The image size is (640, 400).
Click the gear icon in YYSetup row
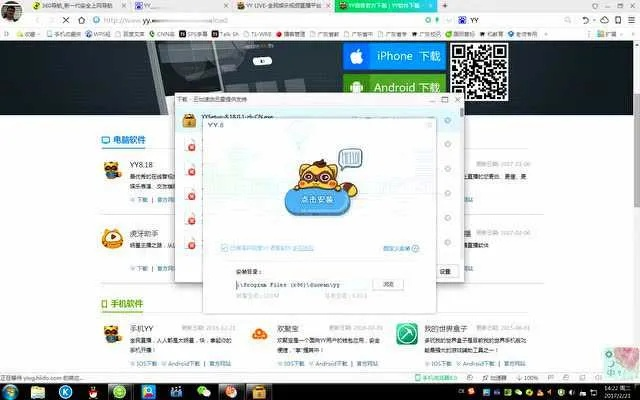448,120
